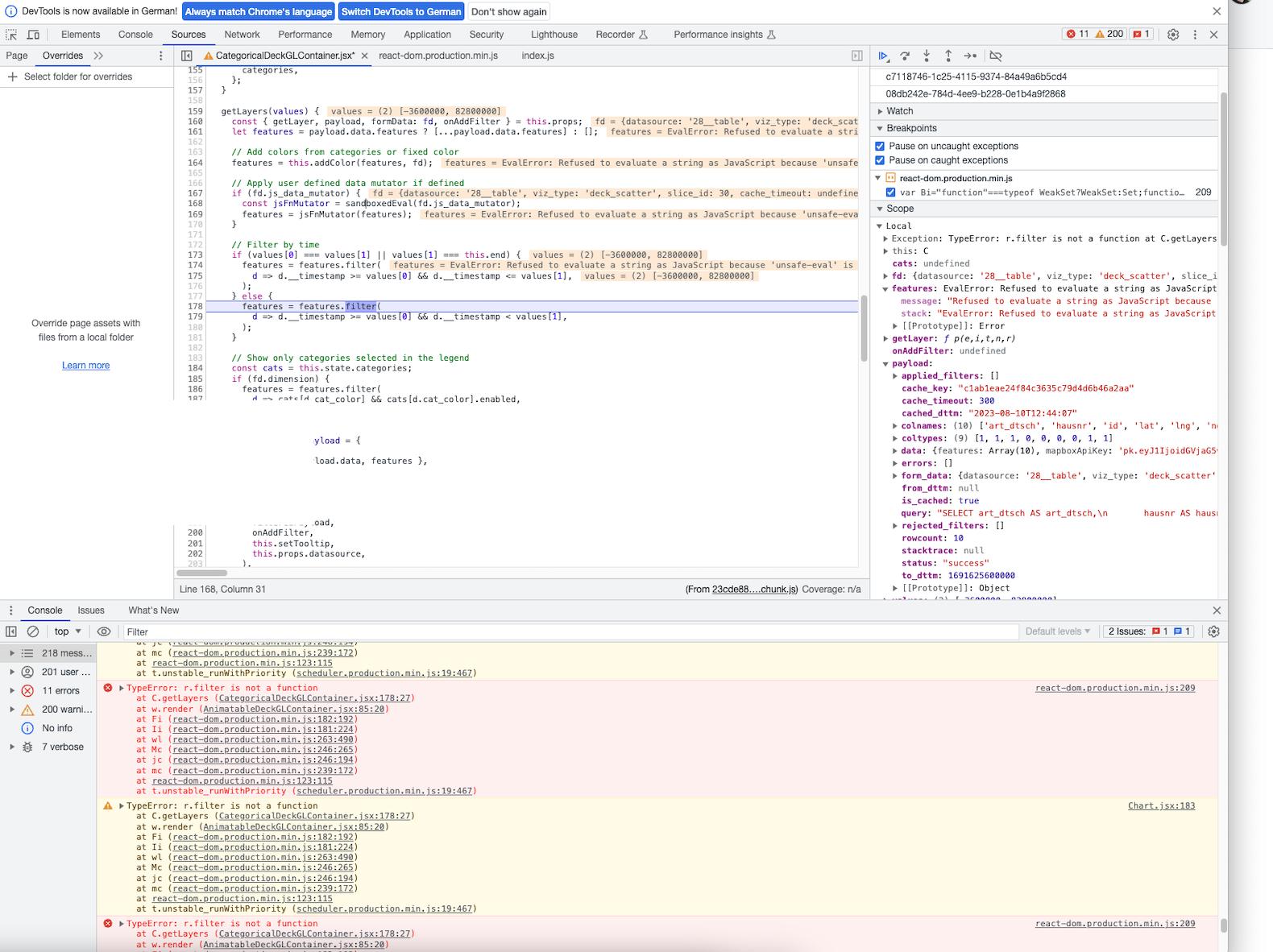1273x952 pixels.
Task: Toggle Pause on uncaught exceptions
Action: [881, 146]
